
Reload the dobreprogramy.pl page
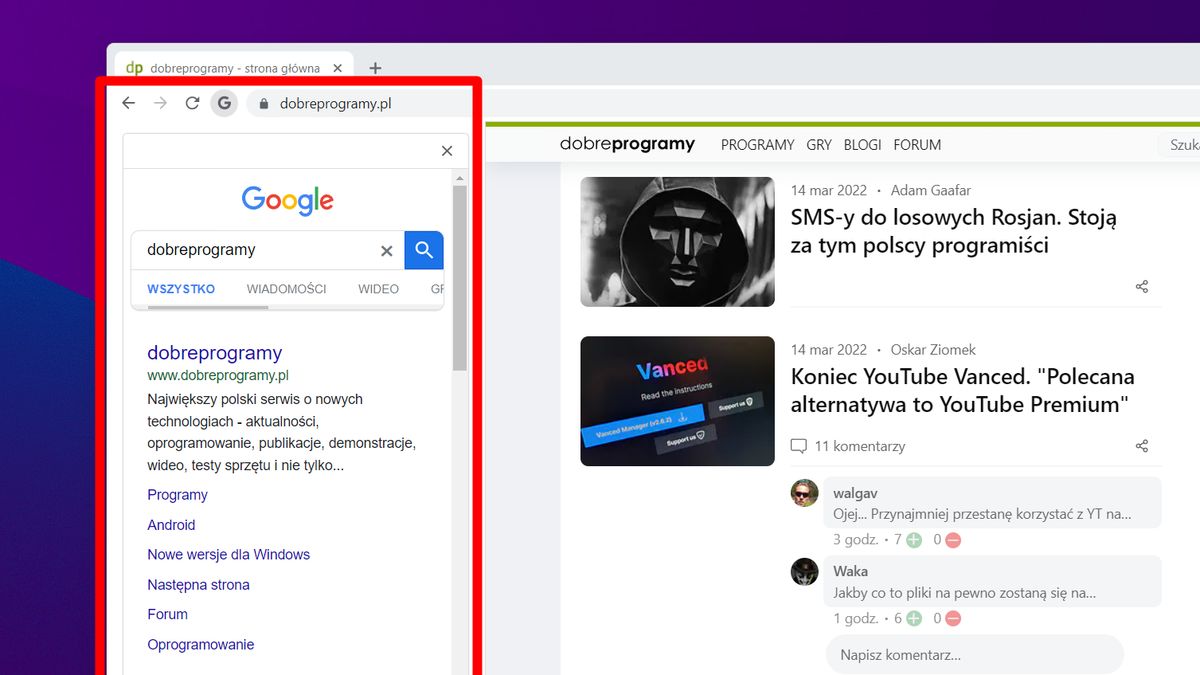(192, 103)
